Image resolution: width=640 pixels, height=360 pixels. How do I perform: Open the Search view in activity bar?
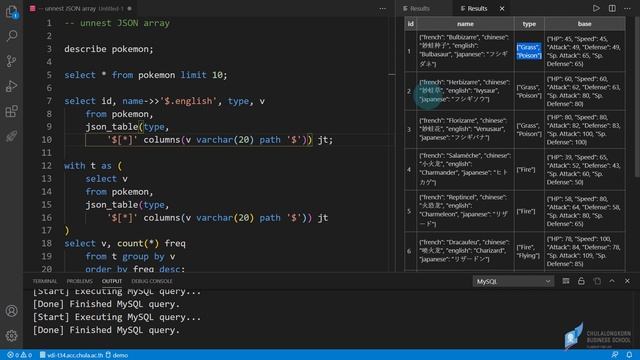(x=11, y=36)
